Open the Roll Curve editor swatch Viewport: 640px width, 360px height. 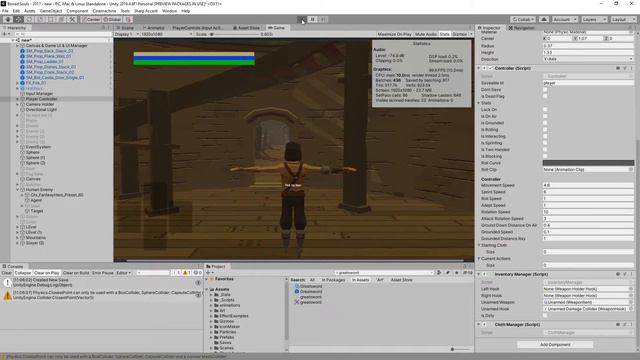(588, 163)
